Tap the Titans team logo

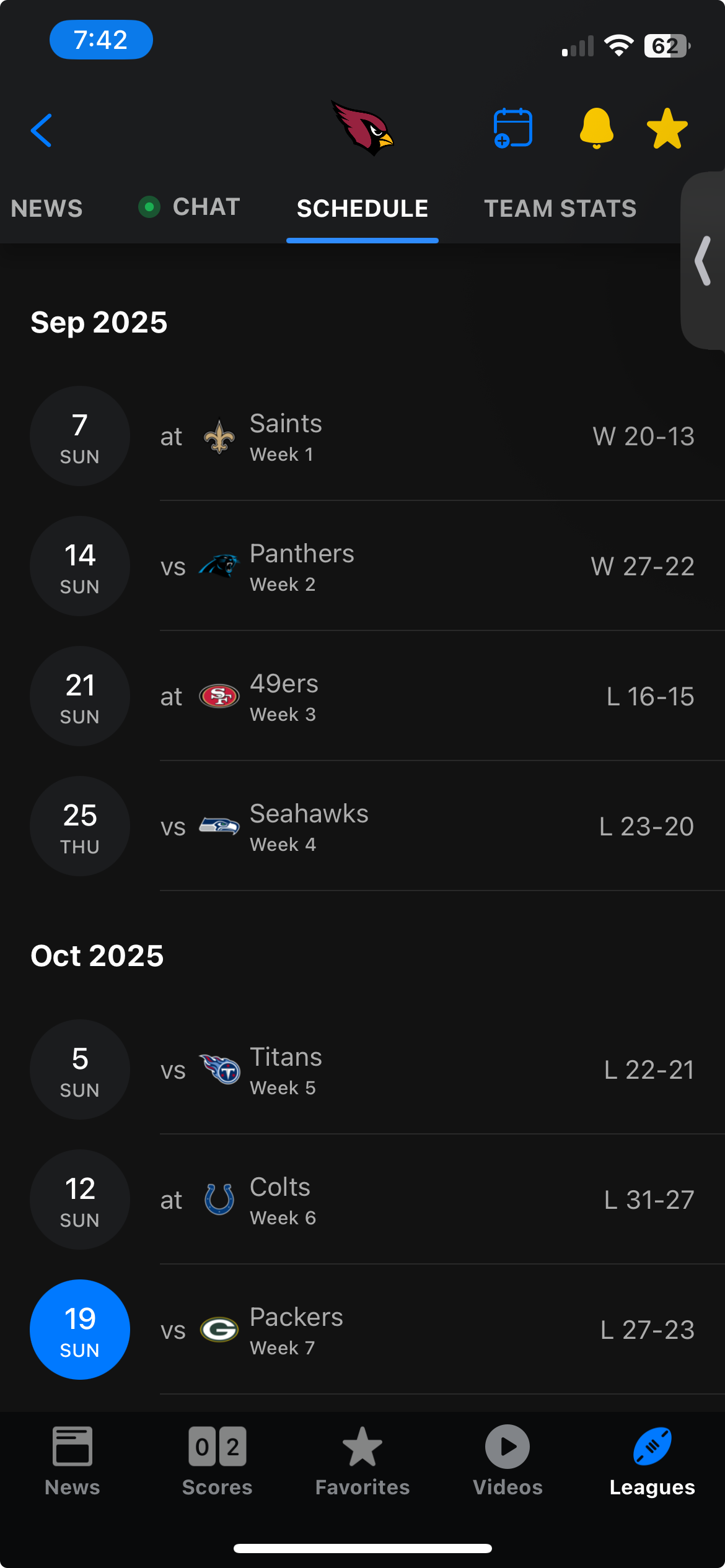pyautogui.click(x=219, y=1069)
